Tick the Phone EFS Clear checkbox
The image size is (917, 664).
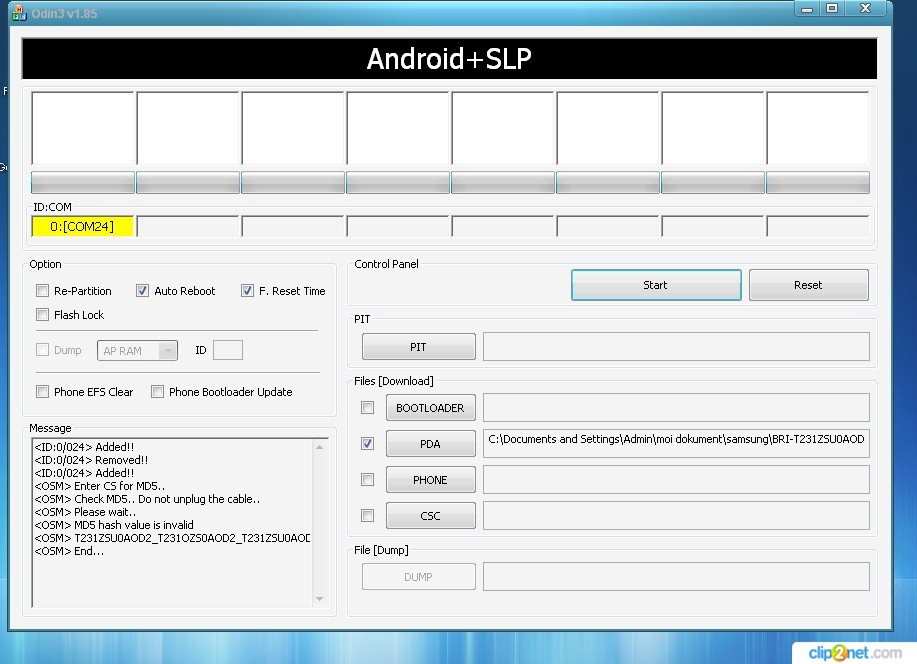(42, 392)
